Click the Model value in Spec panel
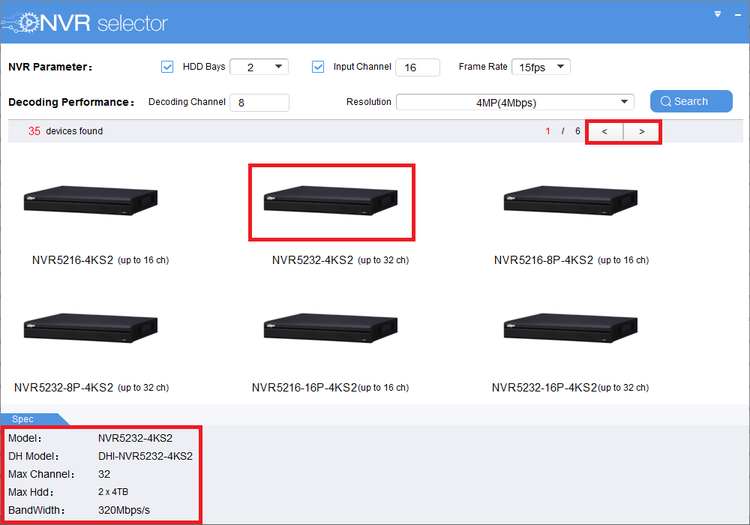This screenshot has height=525, width=750. point(135,438)
